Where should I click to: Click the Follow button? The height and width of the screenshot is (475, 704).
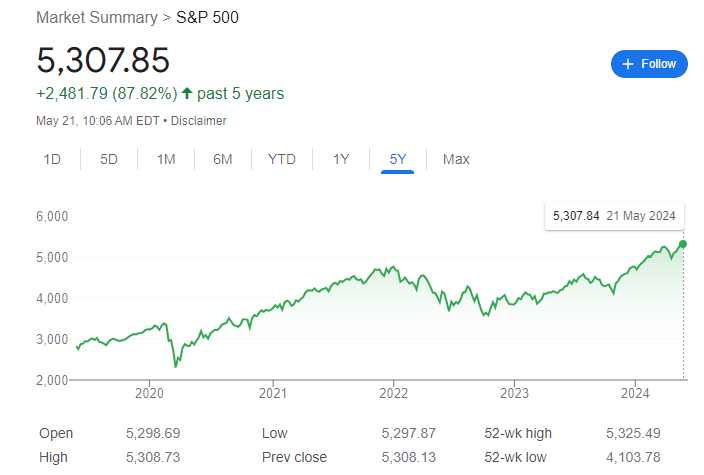pyautogui.click(x=649, y=64)
